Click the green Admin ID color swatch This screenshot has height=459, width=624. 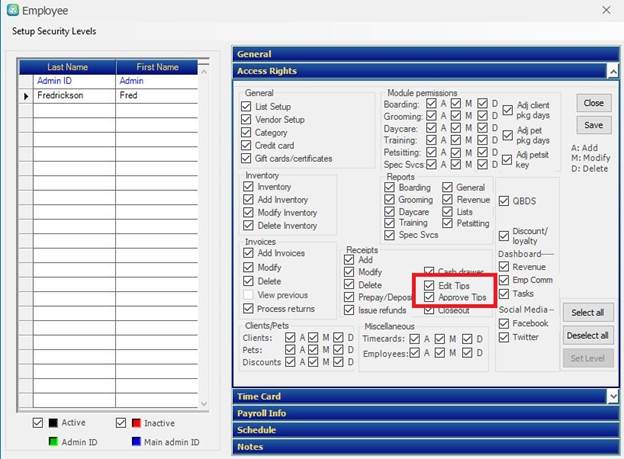(54, 442)
